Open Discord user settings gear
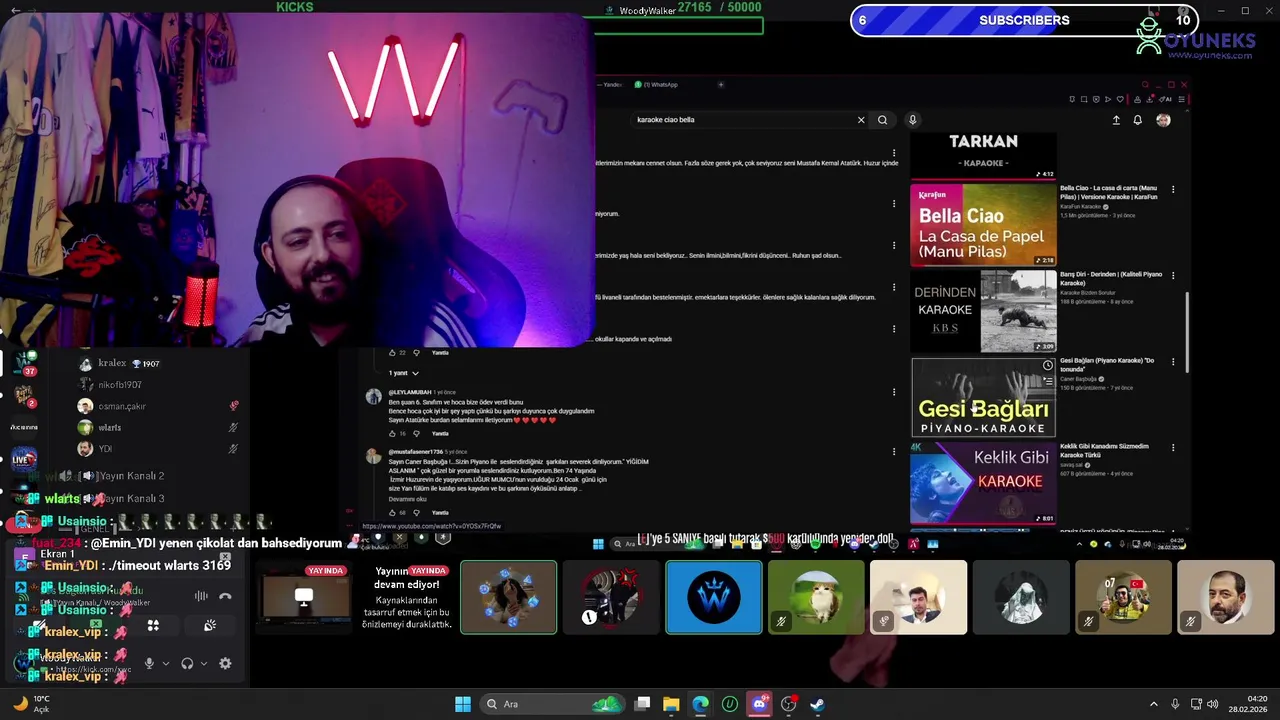 pos(225,663)
